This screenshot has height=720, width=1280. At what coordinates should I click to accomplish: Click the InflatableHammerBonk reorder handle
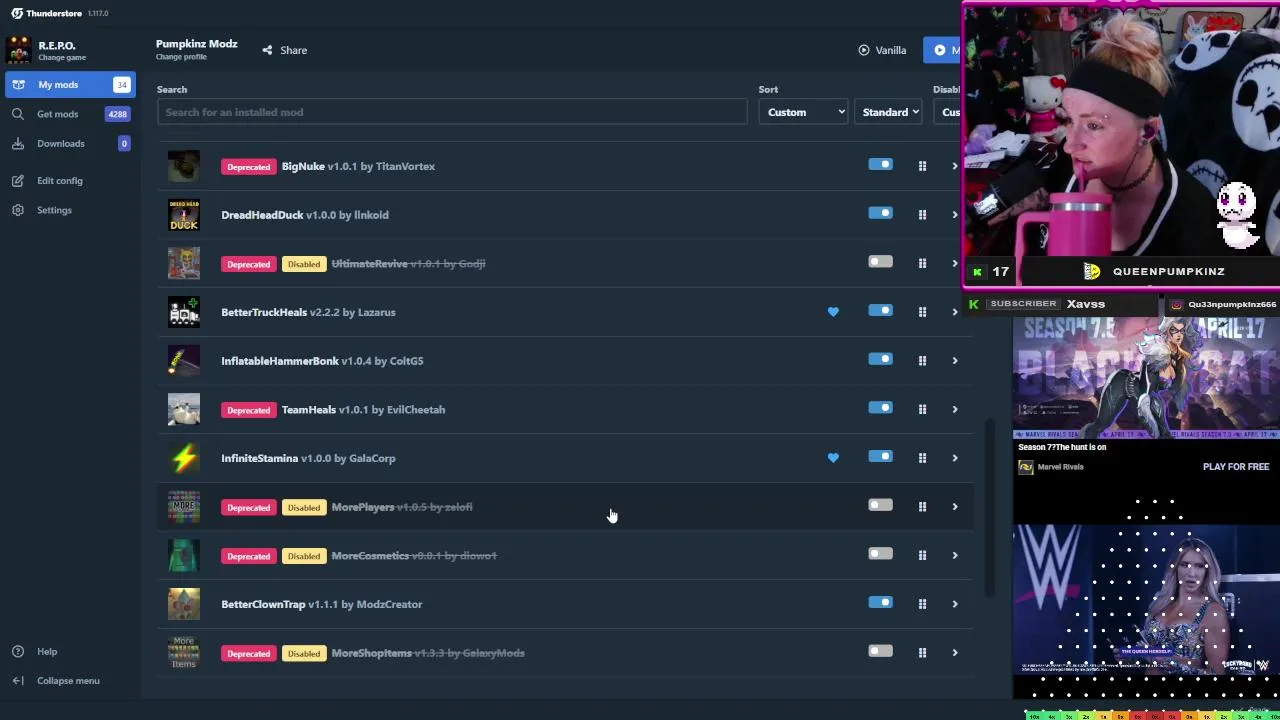click(x=922, y=360)
